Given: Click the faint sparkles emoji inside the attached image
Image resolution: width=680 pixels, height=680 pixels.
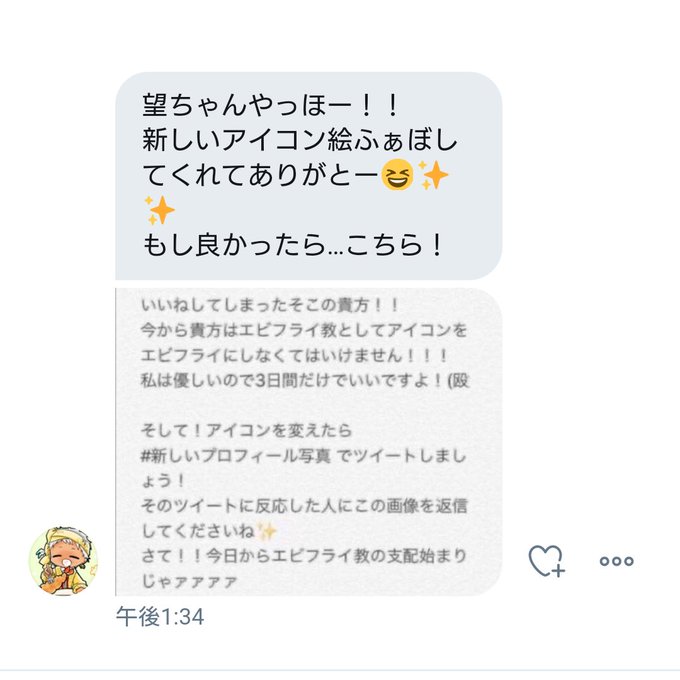Looking at the screenshot, I should pos(267,531).
